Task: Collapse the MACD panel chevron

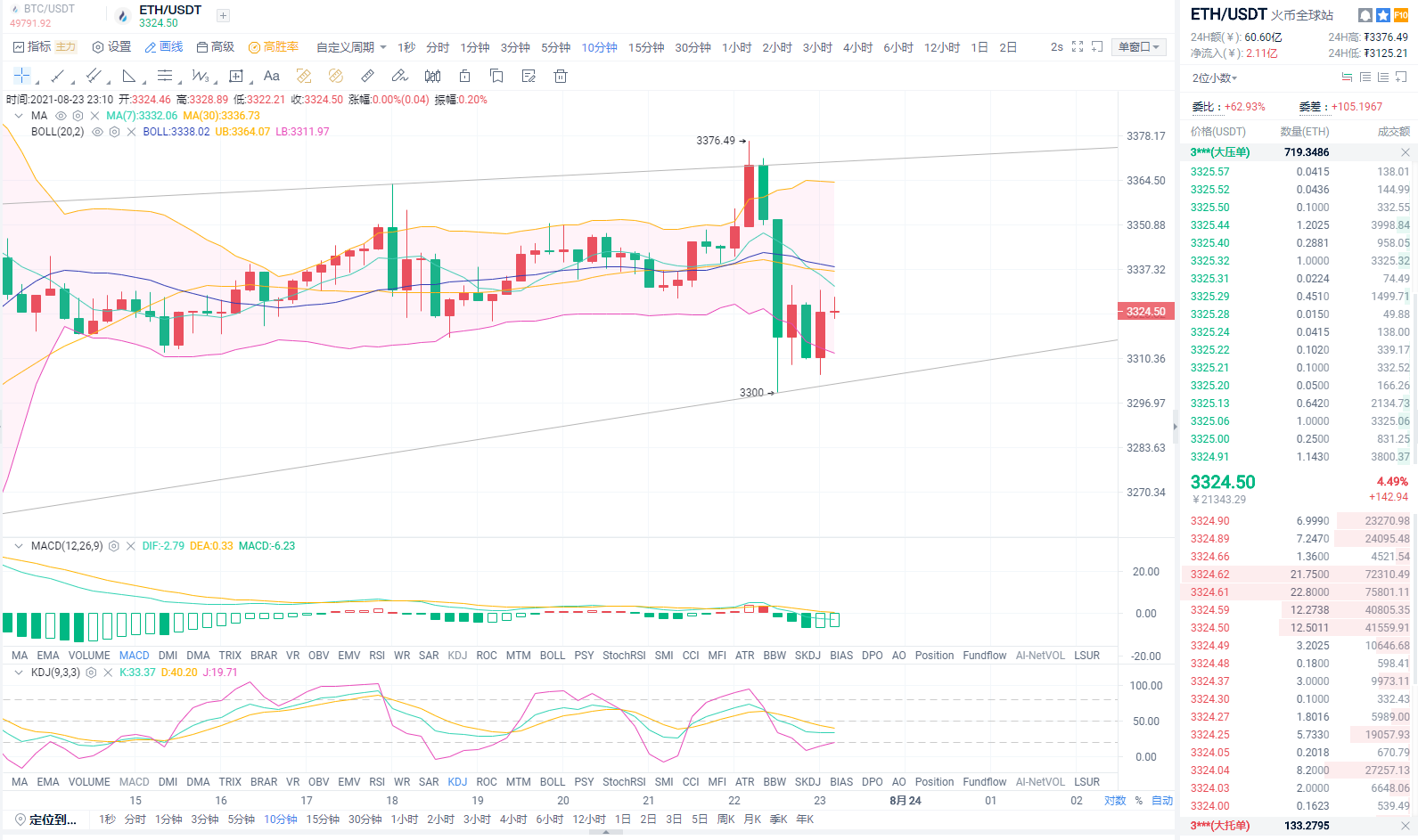Action: pyautogui.click(x=19, y=546)
